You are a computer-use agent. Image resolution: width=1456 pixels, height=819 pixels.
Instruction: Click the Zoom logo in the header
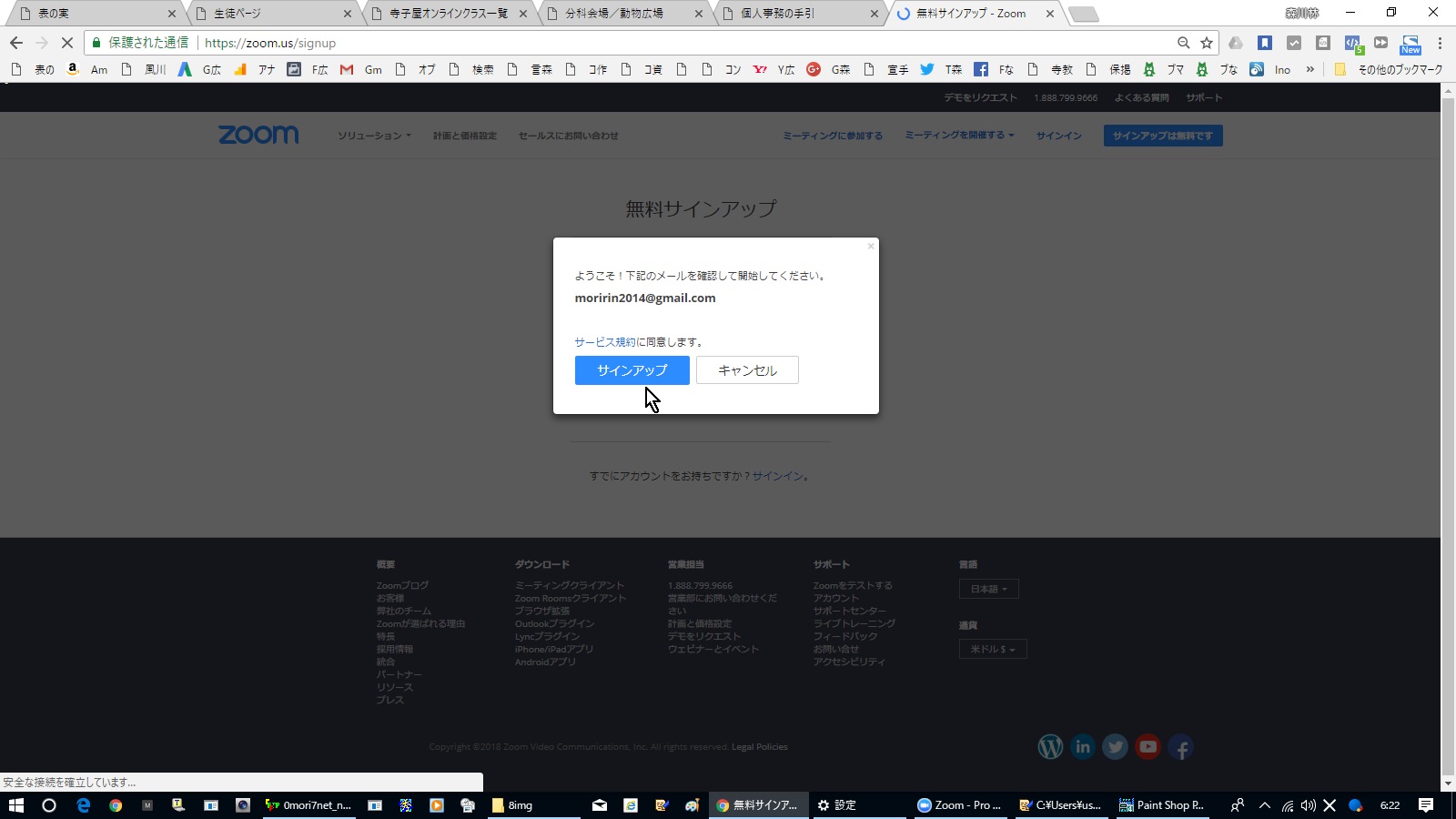[258, 135]
